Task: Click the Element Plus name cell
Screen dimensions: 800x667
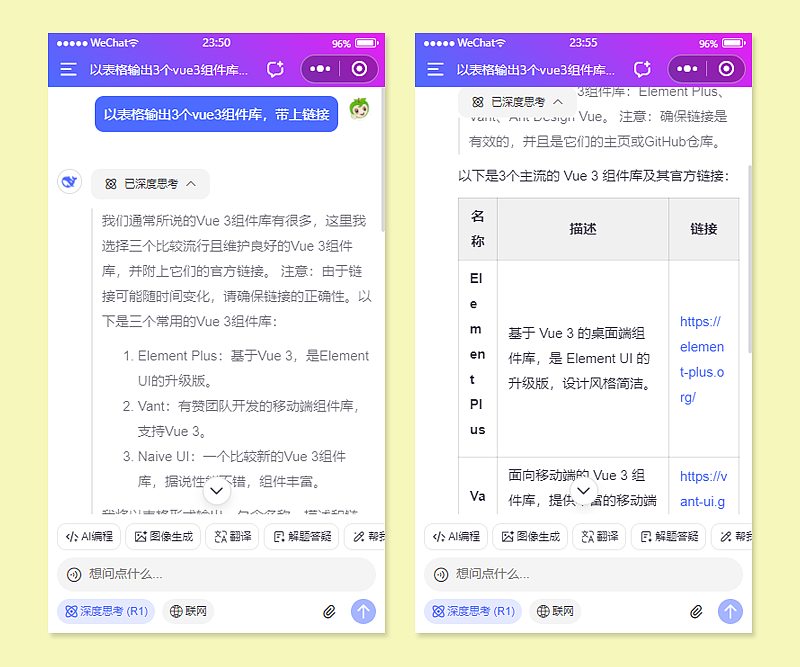Action: click(478, 359)
